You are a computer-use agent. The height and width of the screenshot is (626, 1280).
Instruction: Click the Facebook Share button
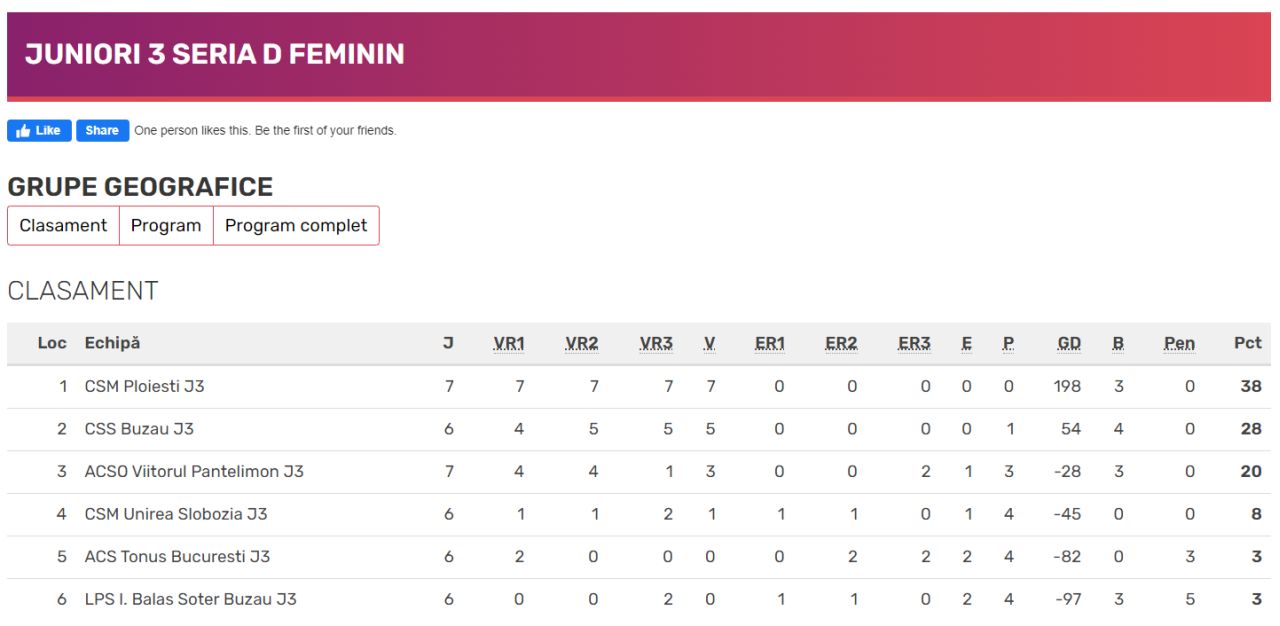(x=102, y=131)
